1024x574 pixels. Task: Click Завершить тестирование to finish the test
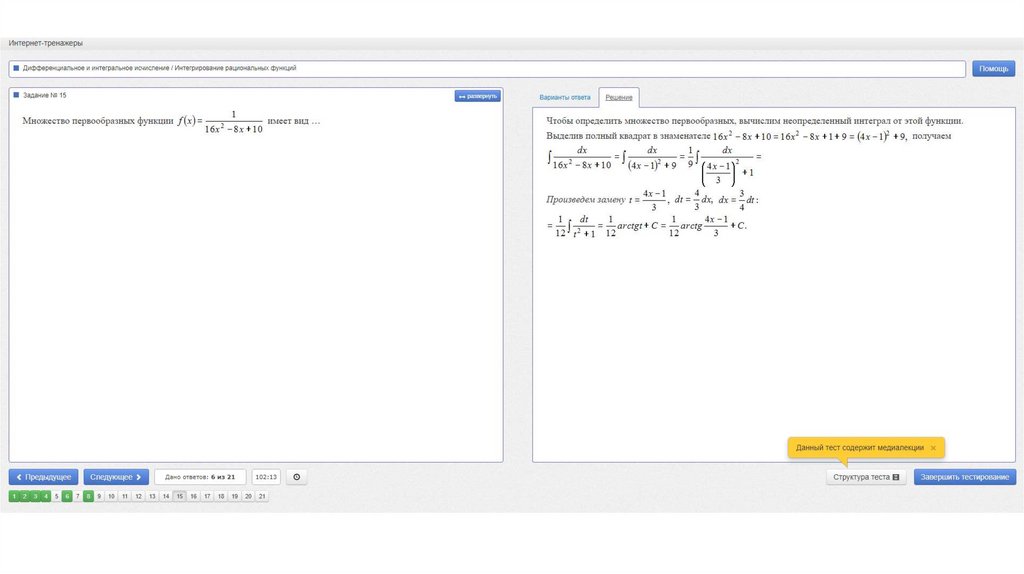(965, 477)
